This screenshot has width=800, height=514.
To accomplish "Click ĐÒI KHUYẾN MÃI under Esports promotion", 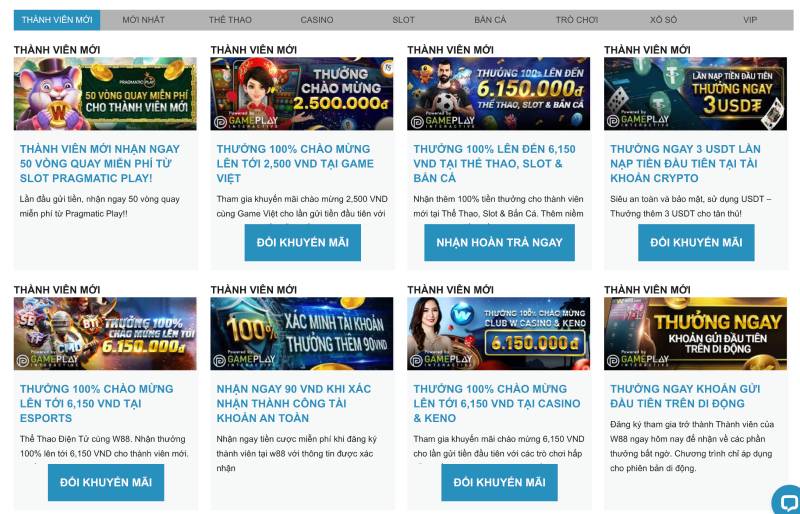I will click(x=106, y=482).
